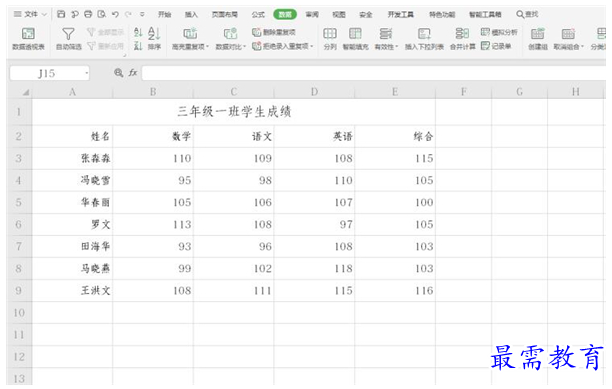Switch to the 开始 (Home) tab
Screen dimensions: 612x389
164,14
